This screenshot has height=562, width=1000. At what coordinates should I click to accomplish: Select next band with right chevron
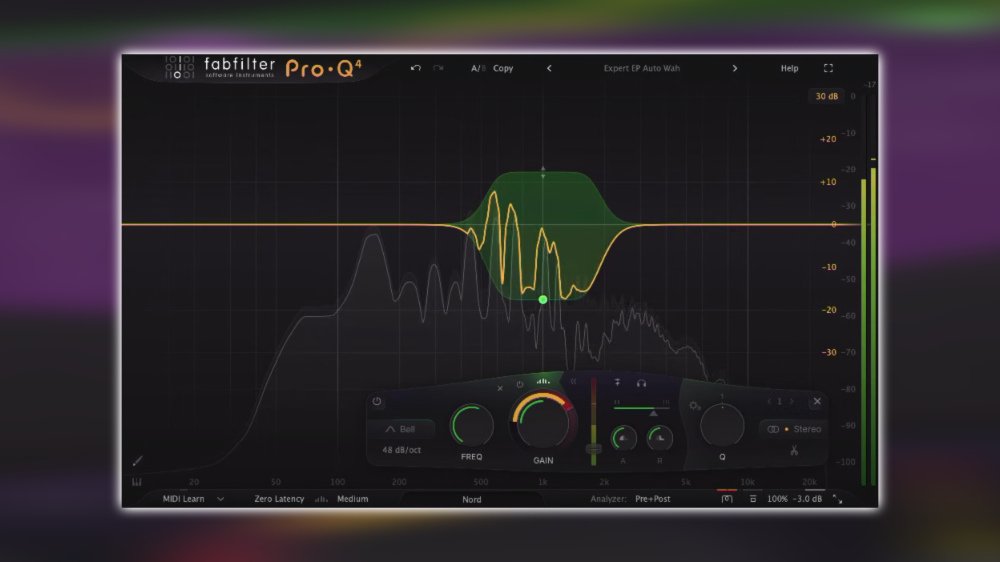[791, 401]
